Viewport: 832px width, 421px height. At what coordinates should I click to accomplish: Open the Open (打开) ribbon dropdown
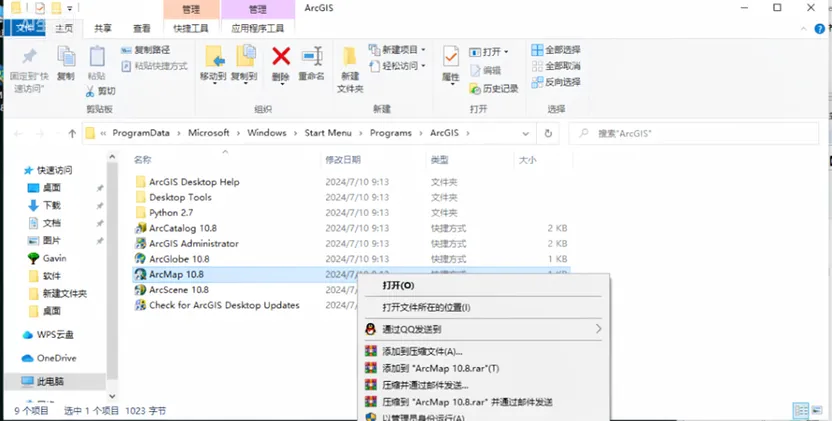(x=489, y=52)
